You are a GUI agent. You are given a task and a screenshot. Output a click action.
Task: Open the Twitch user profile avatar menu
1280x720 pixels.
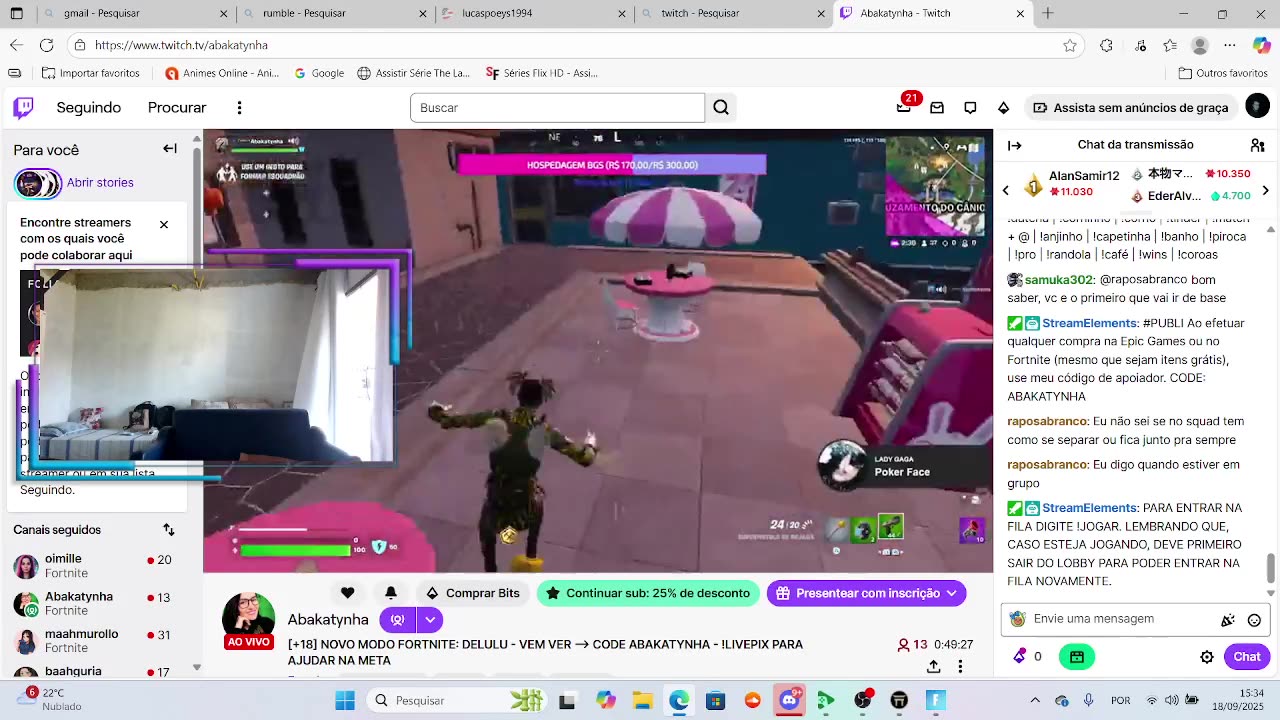coord(1257,106)
